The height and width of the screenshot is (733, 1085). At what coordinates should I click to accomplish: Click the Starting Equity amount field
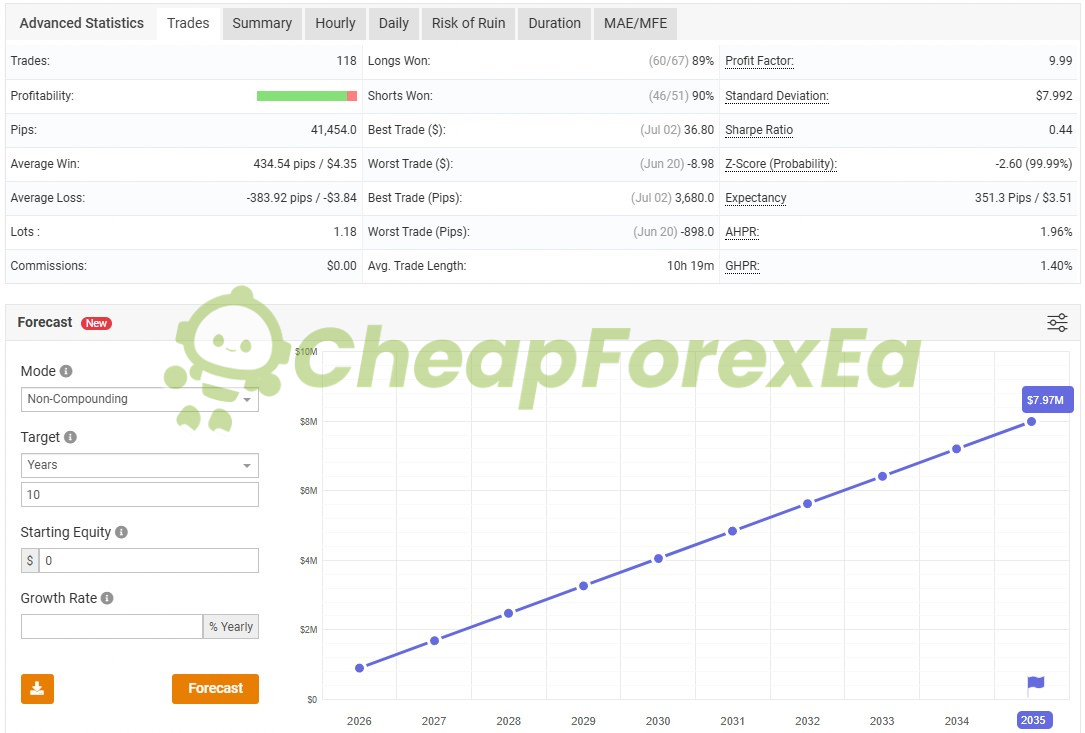(x=149, y=561)
